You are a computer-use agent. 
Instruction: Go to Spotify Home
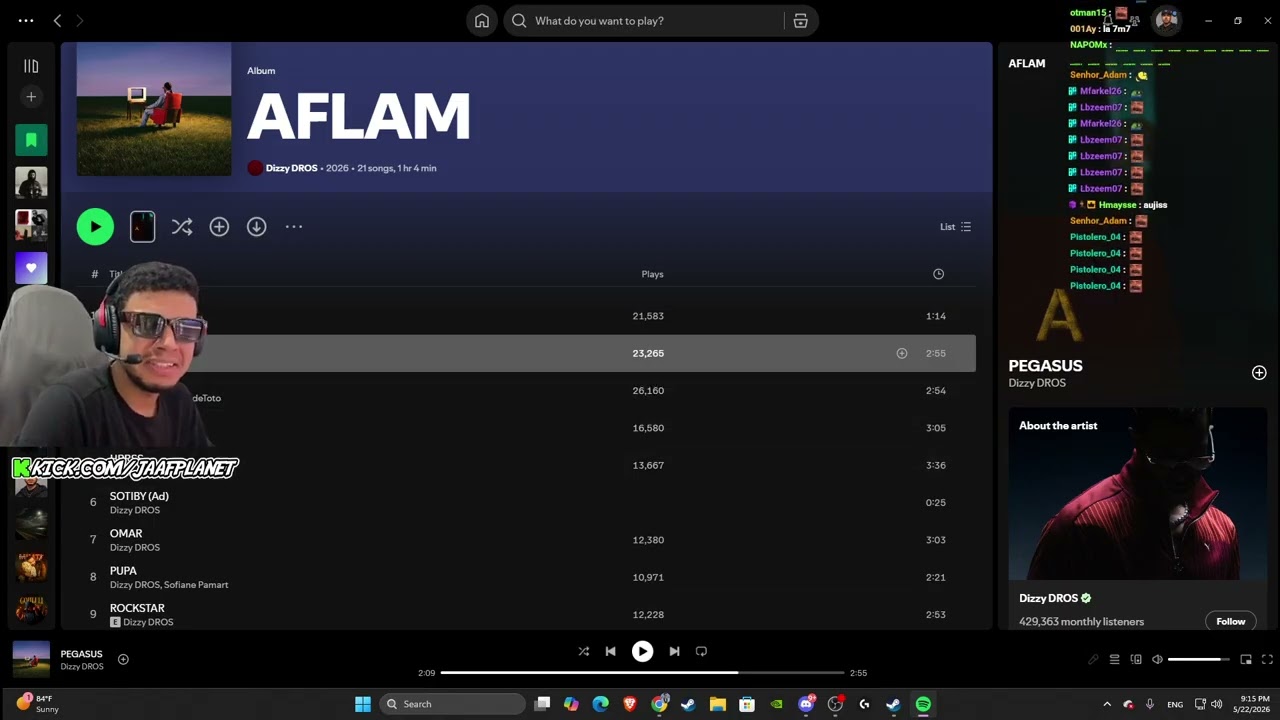tap(482, 21)
